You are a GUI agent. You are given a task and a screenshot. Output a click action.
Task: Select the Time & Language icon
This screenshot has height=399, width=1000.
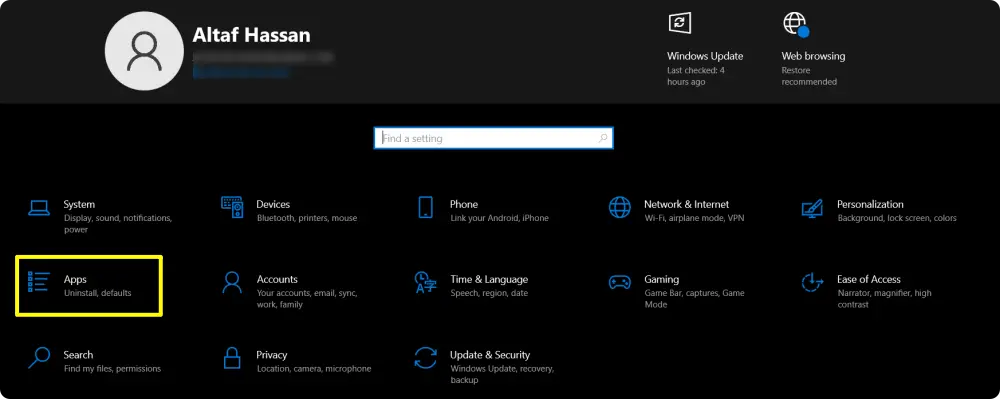click(x=425, y=282)
